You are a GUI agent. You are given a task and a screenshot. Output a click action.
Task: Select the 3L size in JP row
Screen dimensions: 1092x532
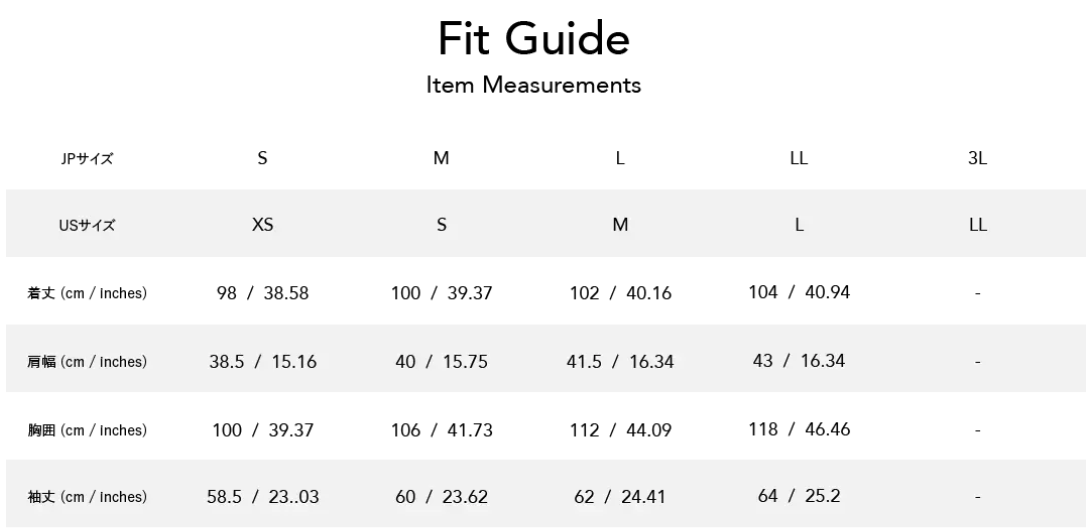[978, 158]
